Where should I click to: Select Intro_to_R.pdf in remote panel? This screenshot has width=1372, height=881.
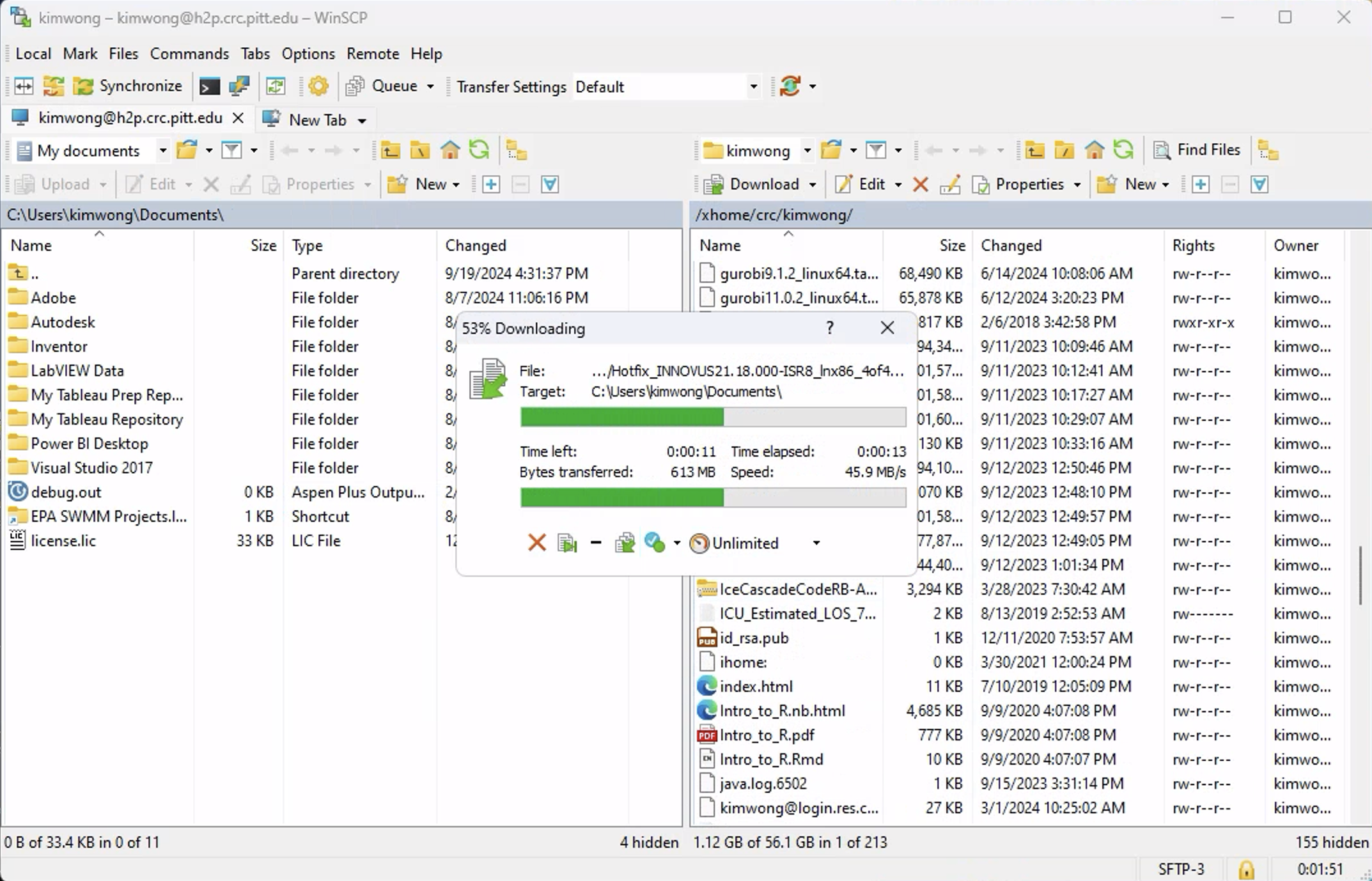point(767,735)
